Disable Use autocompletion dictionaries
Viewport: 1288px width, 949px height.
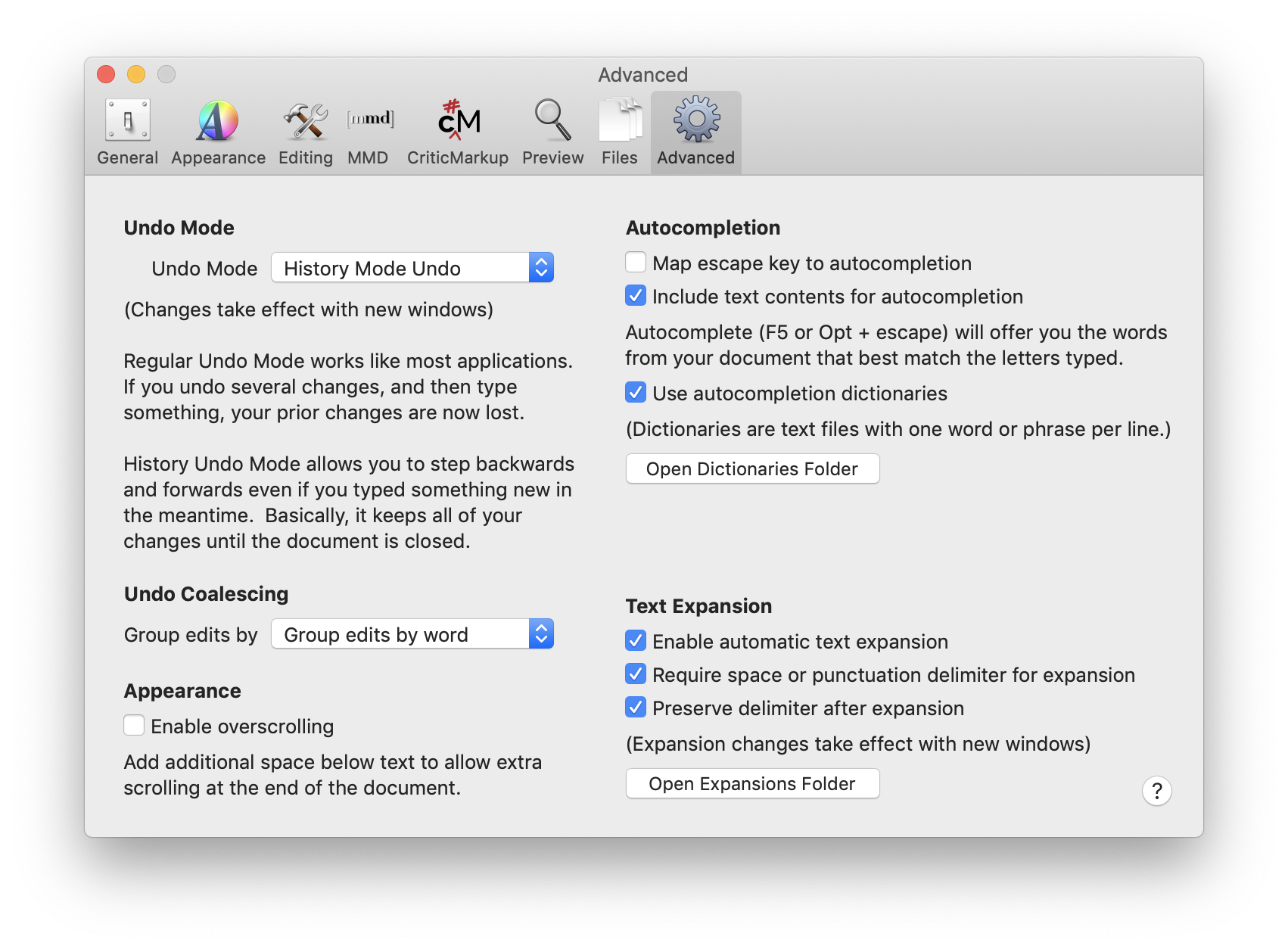click(x=636, y=393)
